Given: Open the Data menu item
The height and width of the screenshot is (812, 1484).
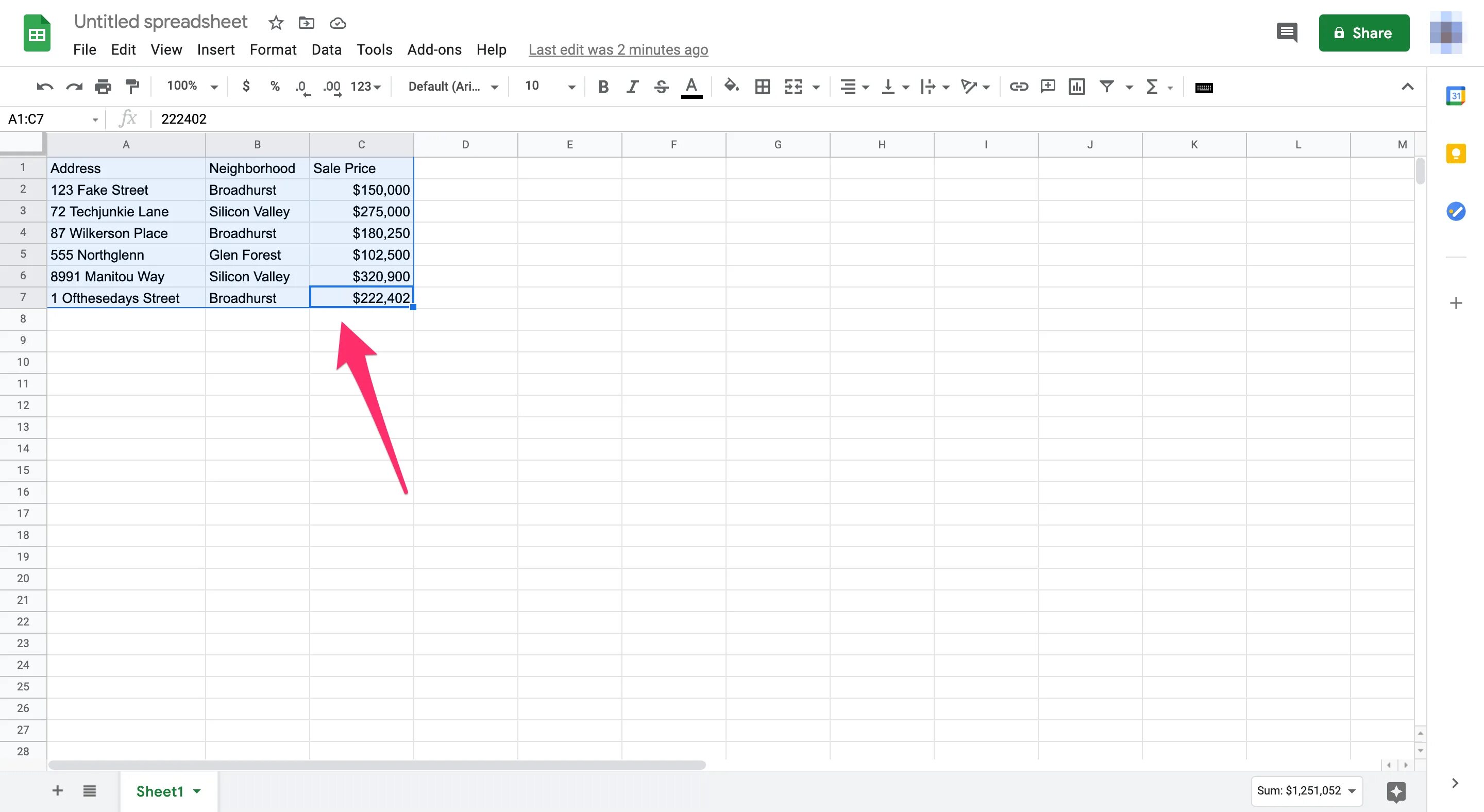Looking at the screenshot, I should coord(326,49).
